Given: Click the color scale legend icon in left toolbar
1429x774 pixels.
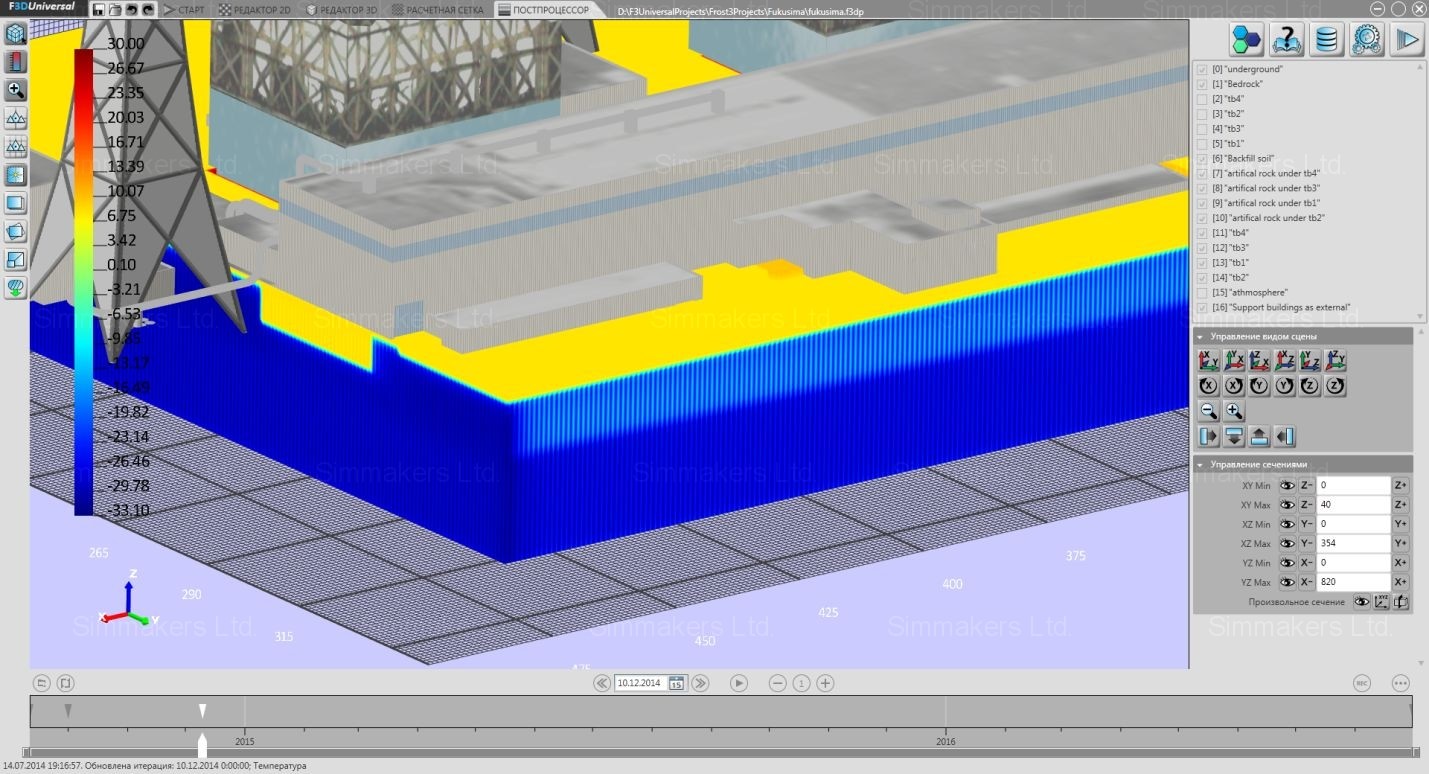Looking at the screenshot, I should coord(15,62).
